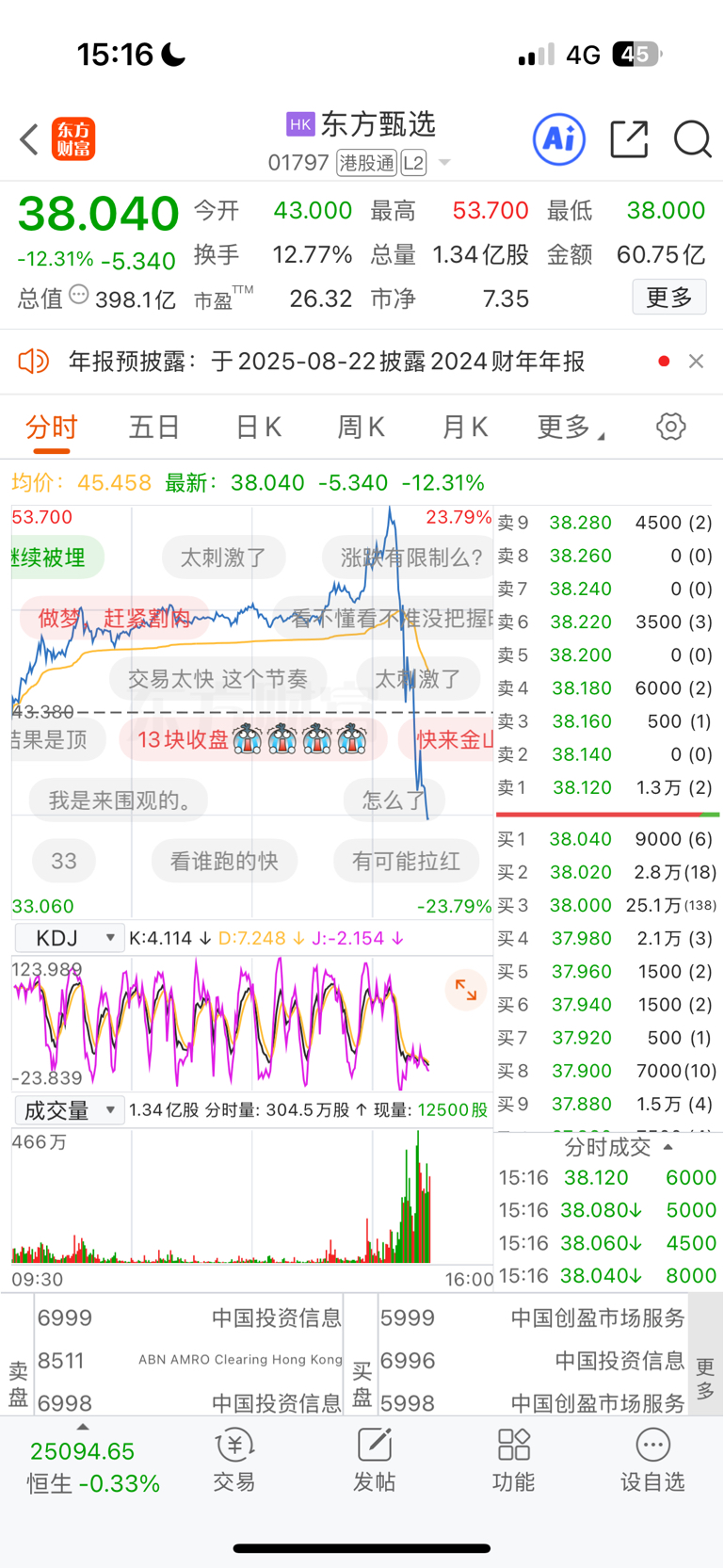Viewport: 724px width, 1568px height.
Task: Tap the chart settings gear icon
Action: pyautogui.click(x=670, y=427)
